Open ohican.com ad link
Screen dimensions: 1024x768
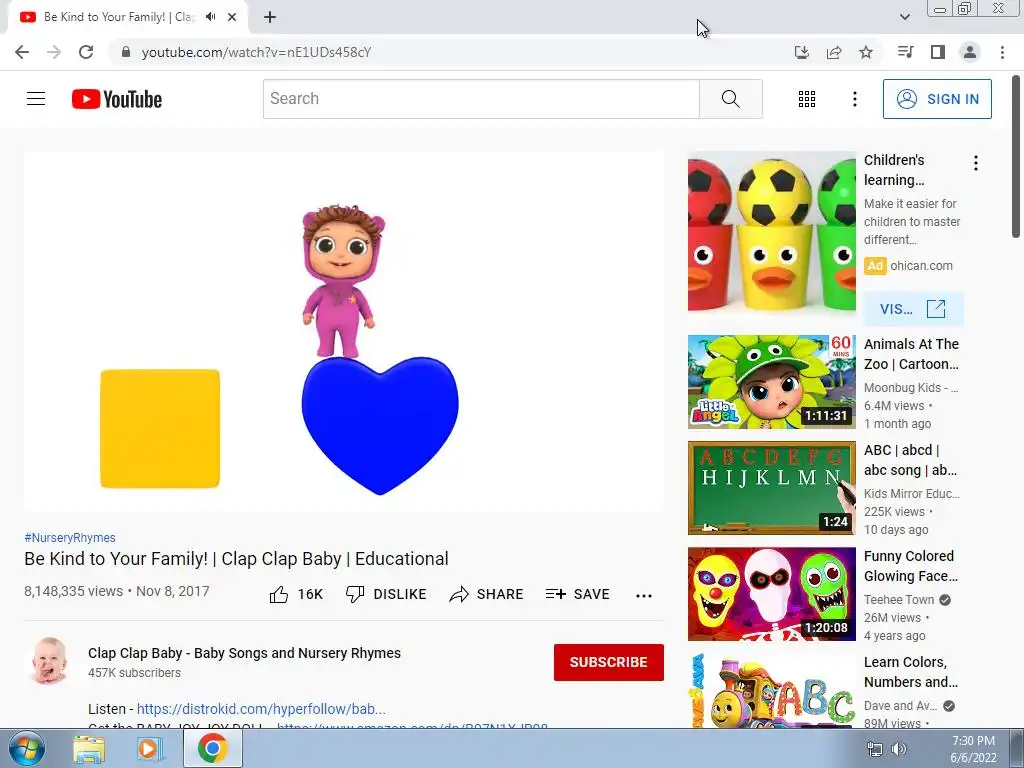click(921, 266)
